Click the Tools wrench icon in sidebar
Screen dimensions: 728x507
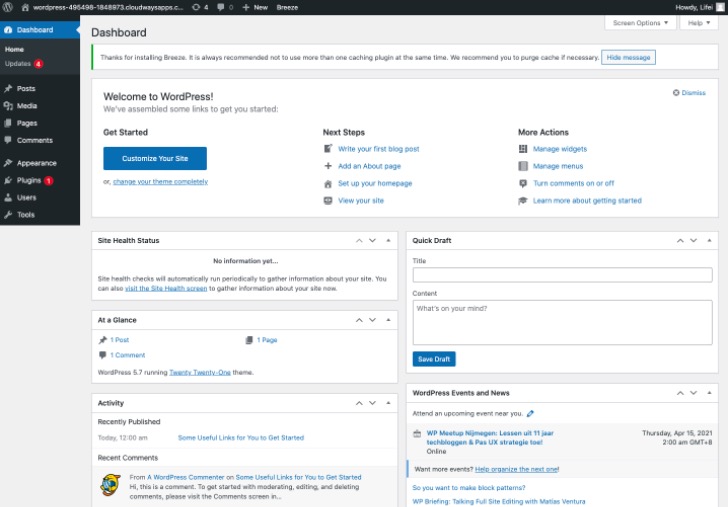click(x=8, y=214)
